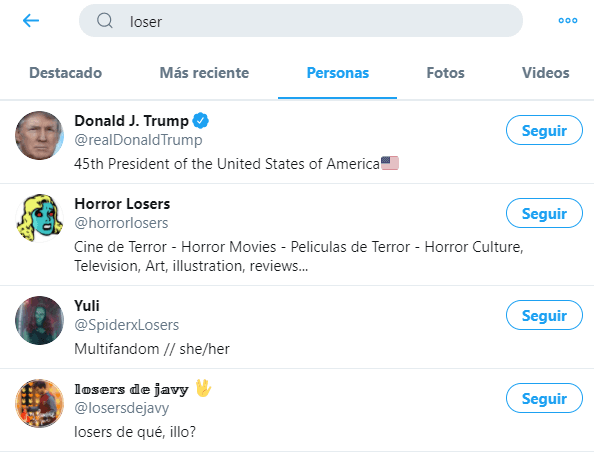Open the @SpiderxLosers handle link
The width and height of the screenshot is (594, 462).
[x=127, y=325]
